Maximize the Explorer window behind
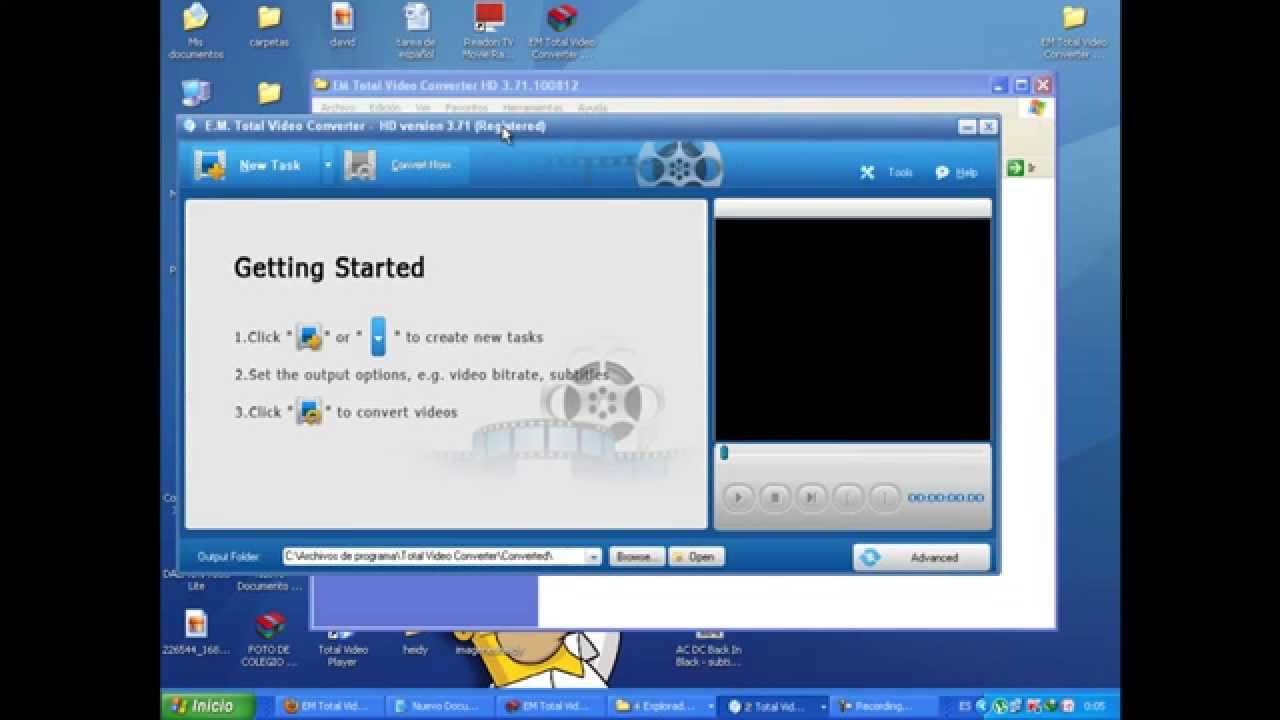Screen dimensions: 1280x720 tap(1021, 85)
